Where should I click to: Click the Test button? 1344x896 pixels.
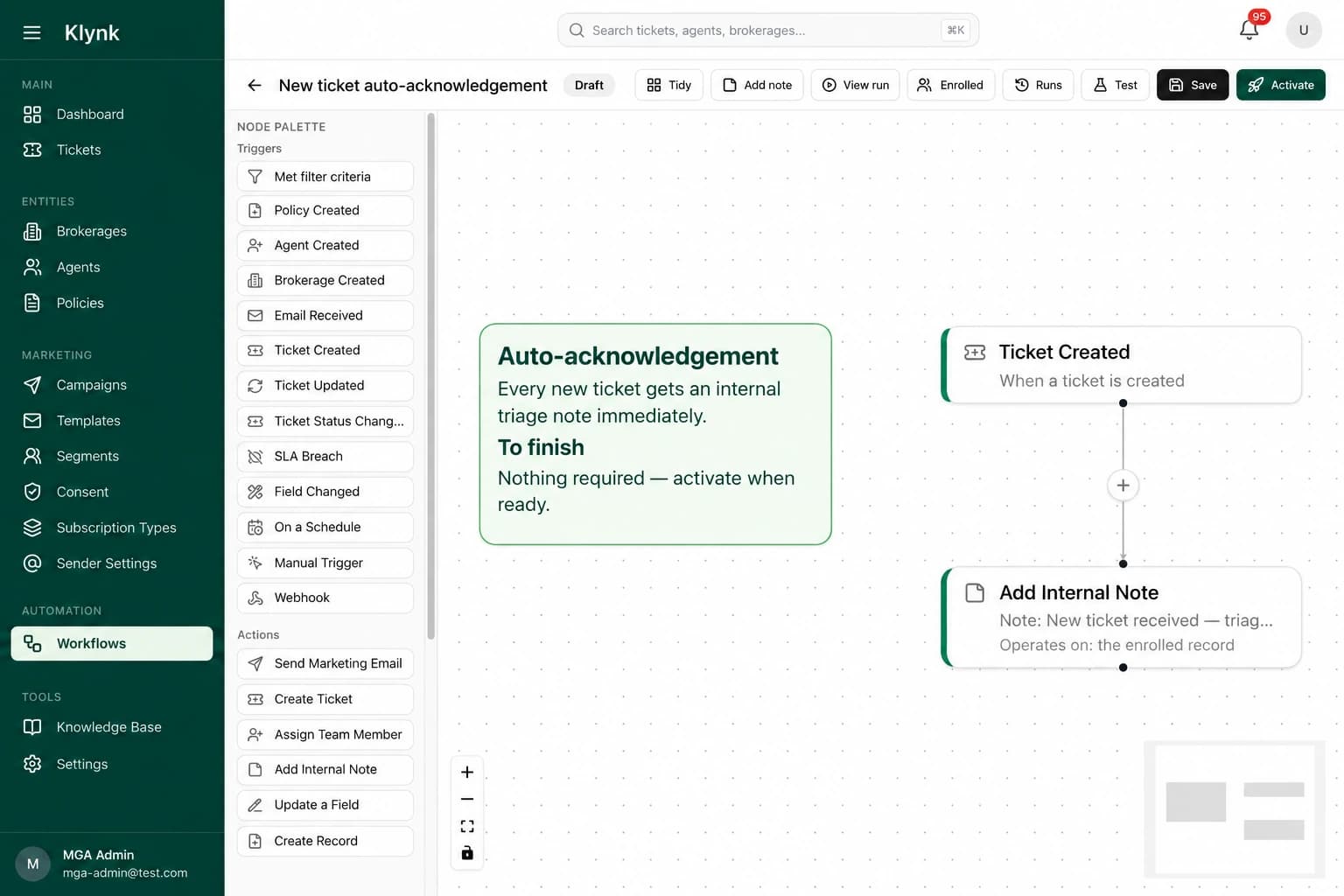pyautogui.click(x=1115, y=85)
